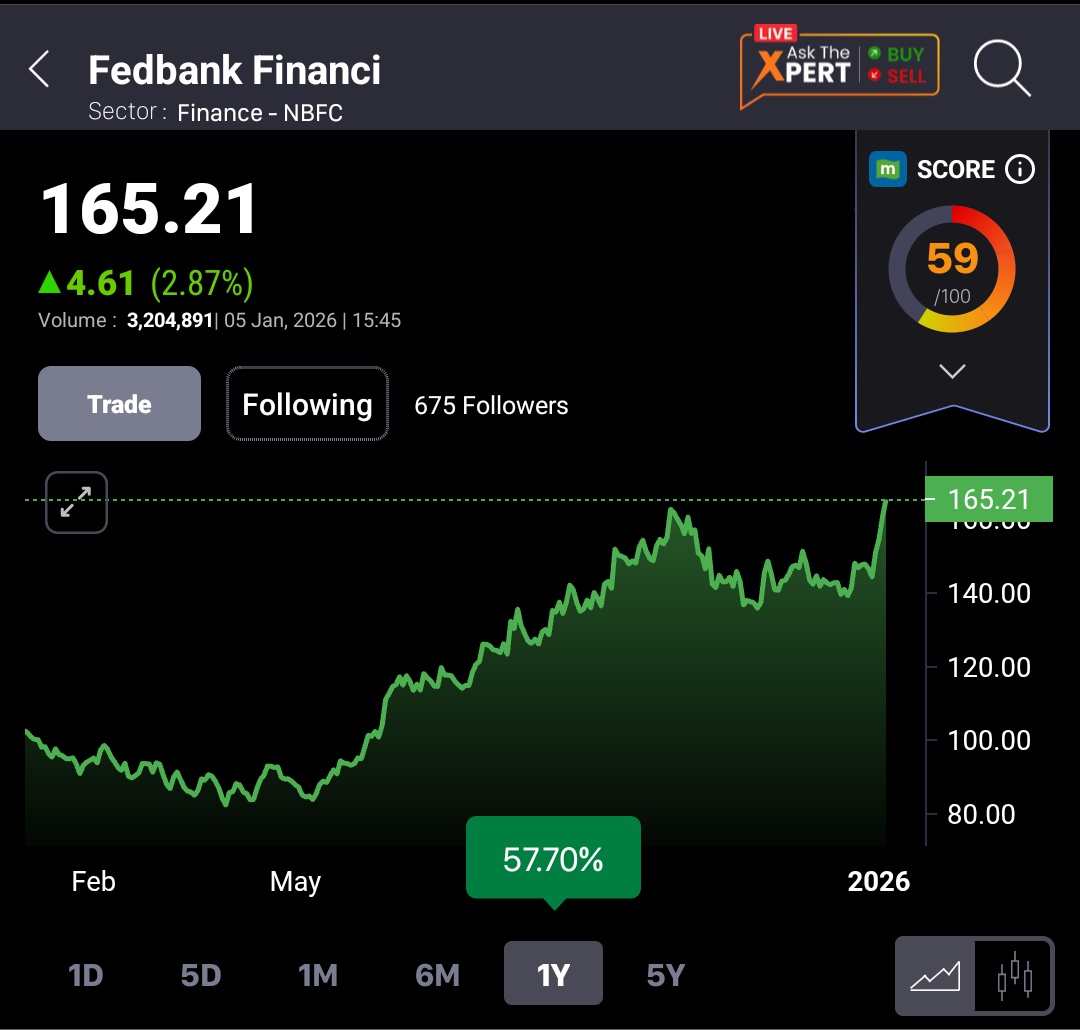Expand the chart to fullscreen

coord(76,502)
